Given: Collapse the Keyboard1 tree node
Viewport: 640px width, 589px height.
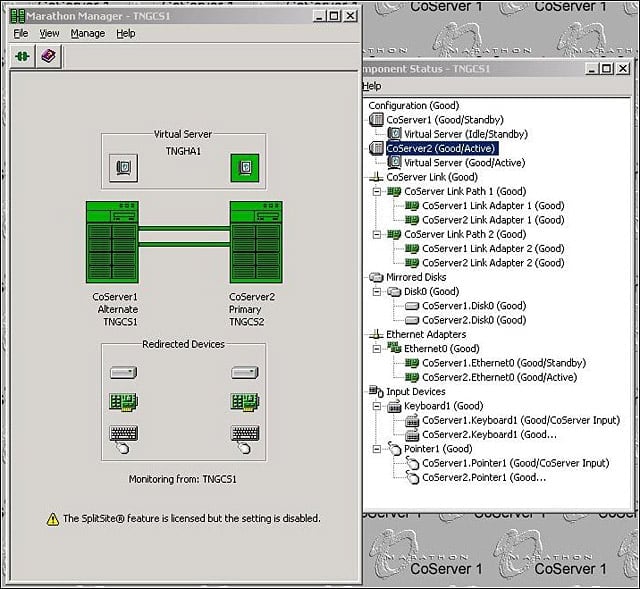Looking at the screenshot, I should tap(377, 406).
